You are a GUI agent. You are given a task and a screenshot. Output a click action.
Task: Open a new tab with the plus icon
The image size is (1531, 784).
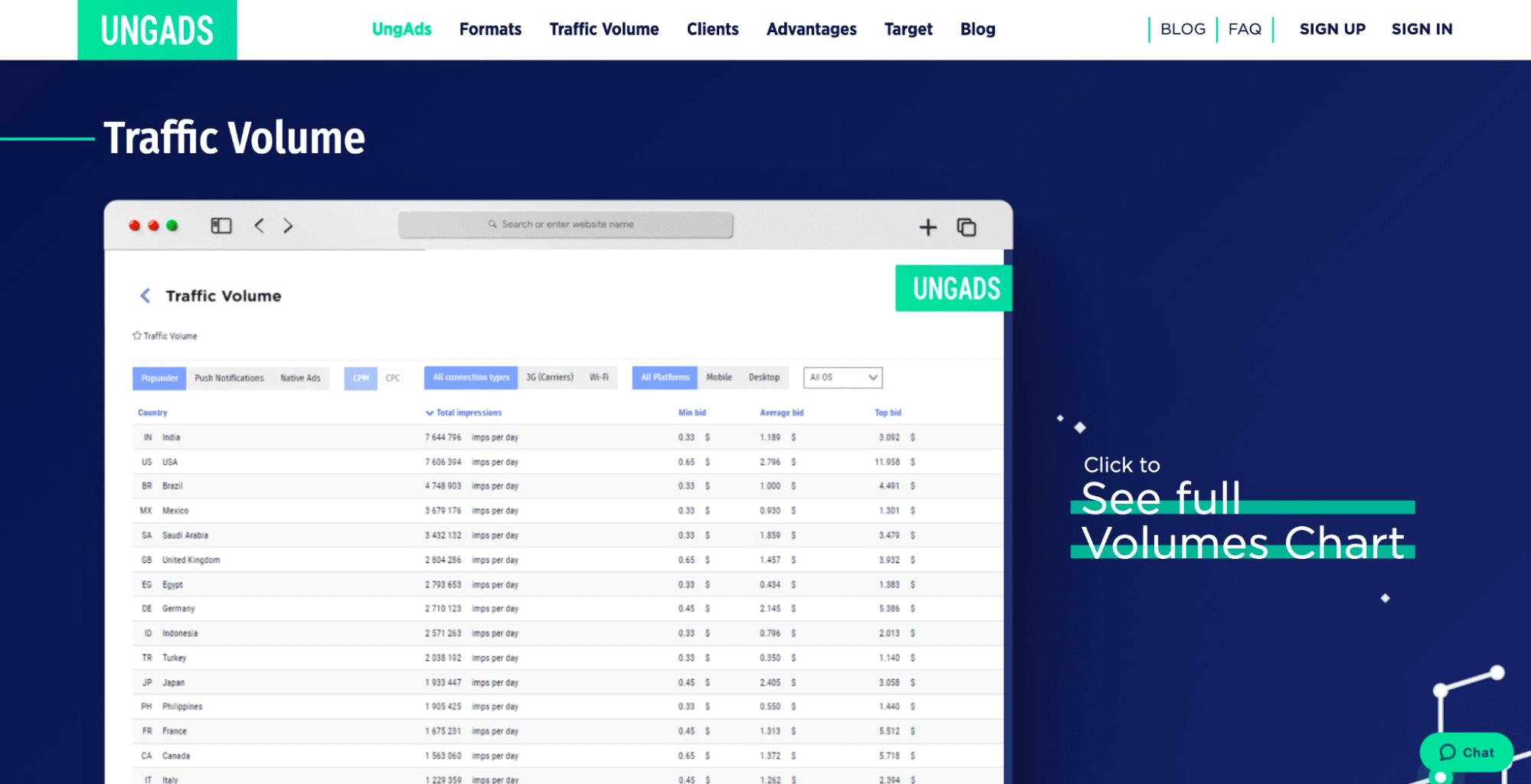tap(927, 227)
